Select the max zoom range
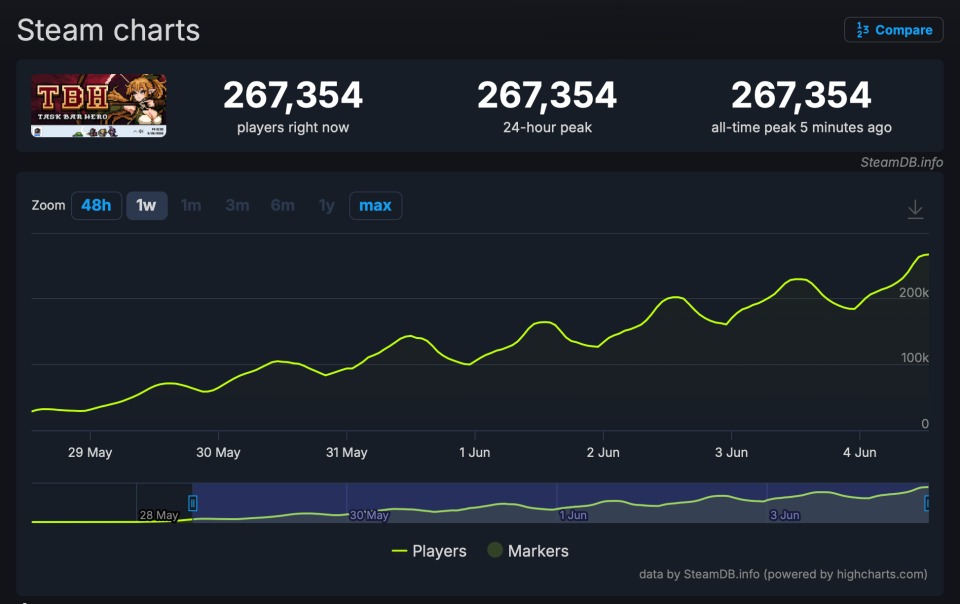The height and width of the screenshot is (604, 960). tap(375, 206)
